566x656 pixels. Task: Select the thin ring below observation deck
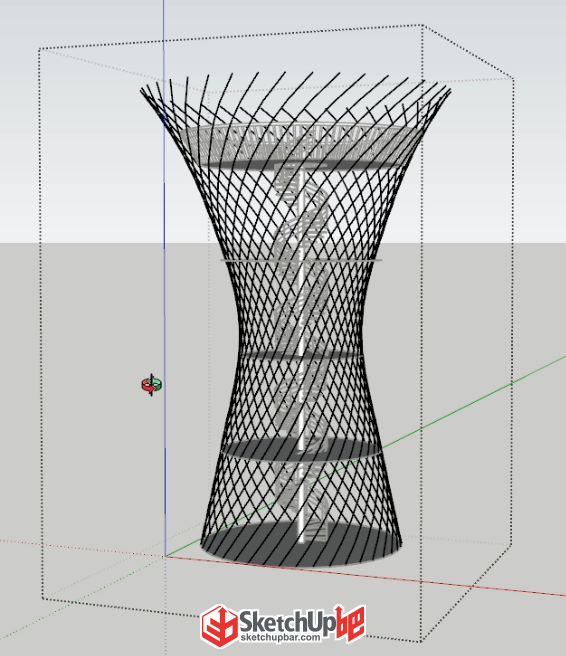(x=301, y=260)
